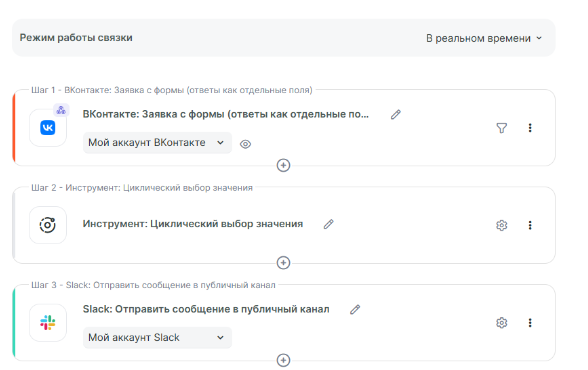
Task: Click the VKontakte app logo icon
Action: (48, 128)
